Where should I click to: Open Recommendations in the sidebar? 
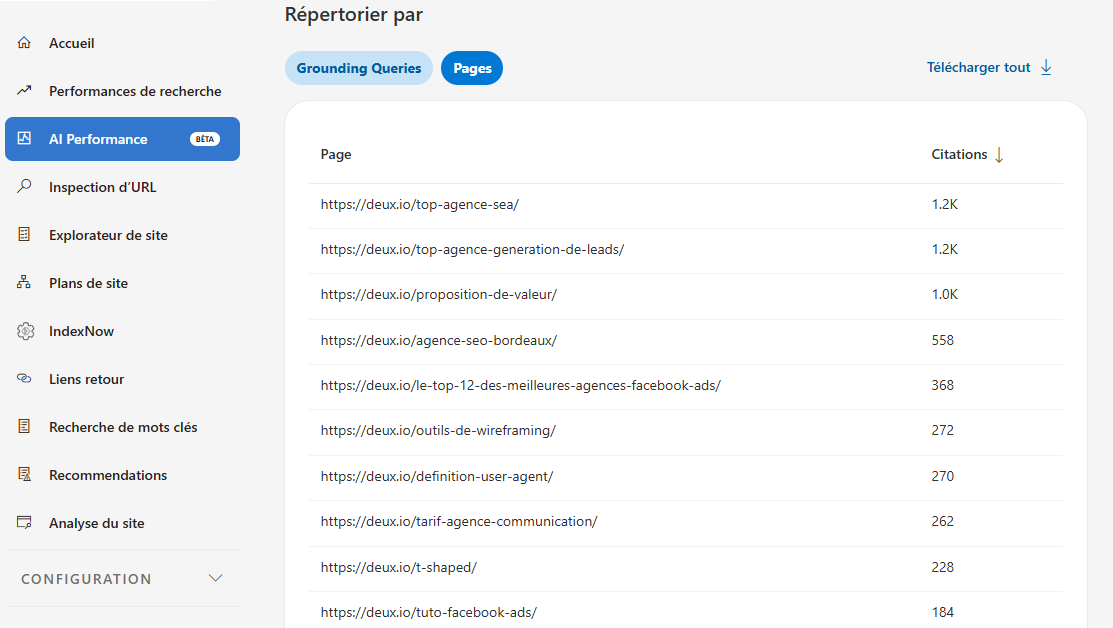click(x=108, y=475)
